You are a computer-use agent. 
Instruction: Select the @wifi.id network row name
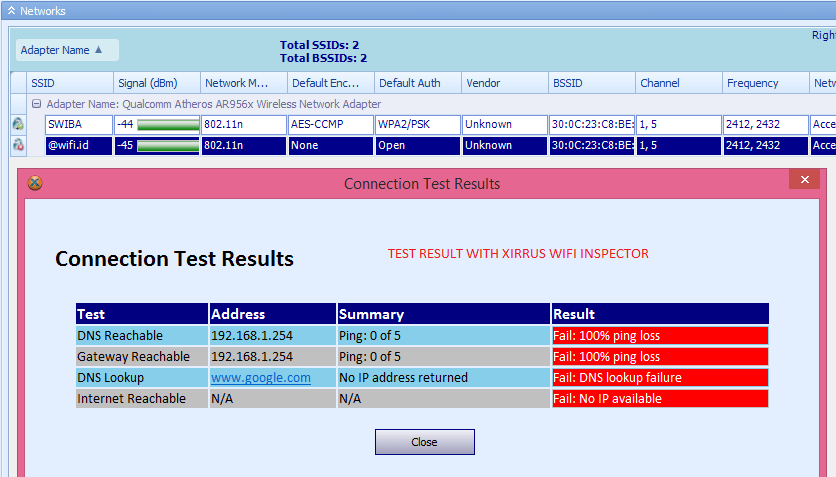(78, 145)
